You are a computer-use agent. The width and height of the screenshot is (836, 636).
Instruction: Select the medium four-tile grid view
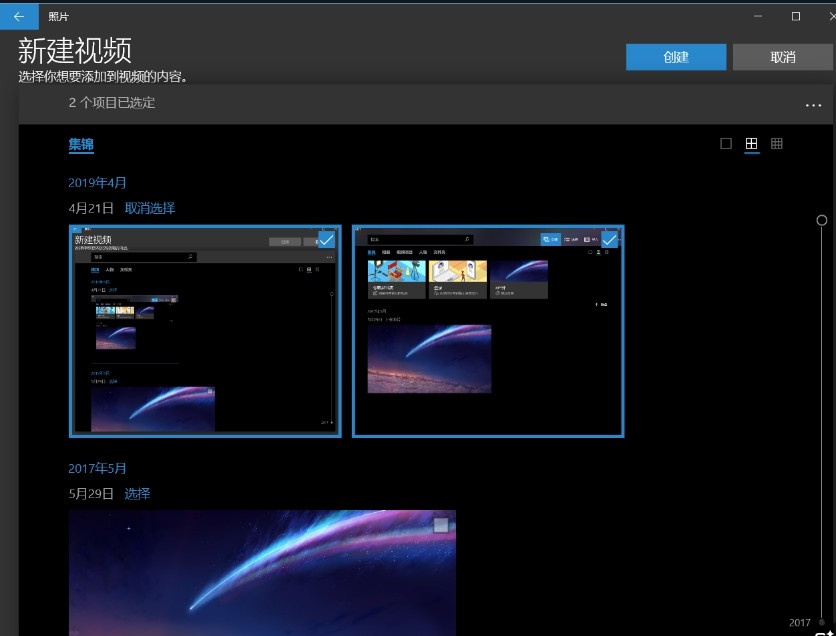point(751,144)
